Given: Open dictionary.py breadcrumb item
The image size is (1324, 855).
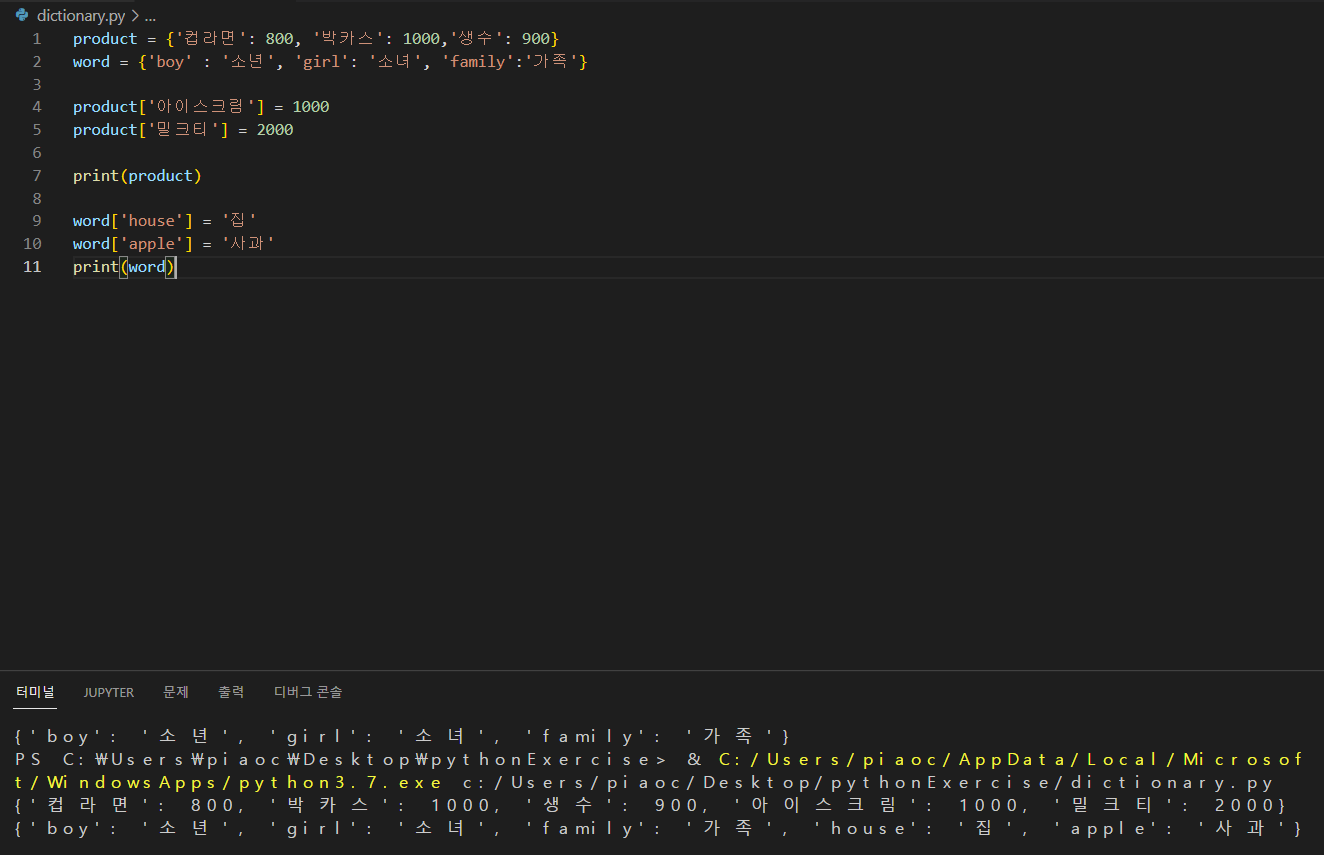Looking at the screenshot, I should click(81, 15).
